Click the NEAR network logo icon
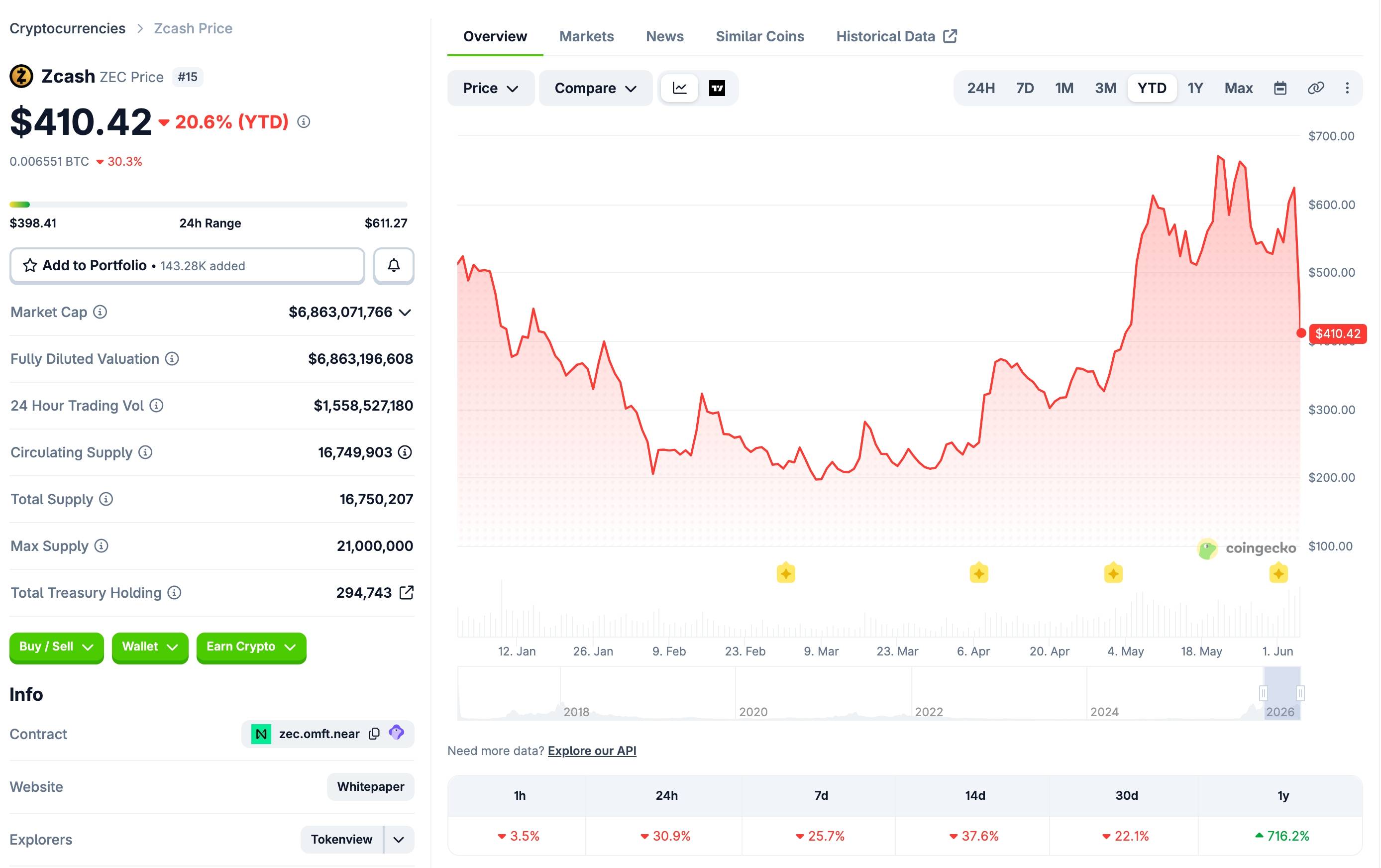This screenshot has width=1381, height=868. pos(261,734)
